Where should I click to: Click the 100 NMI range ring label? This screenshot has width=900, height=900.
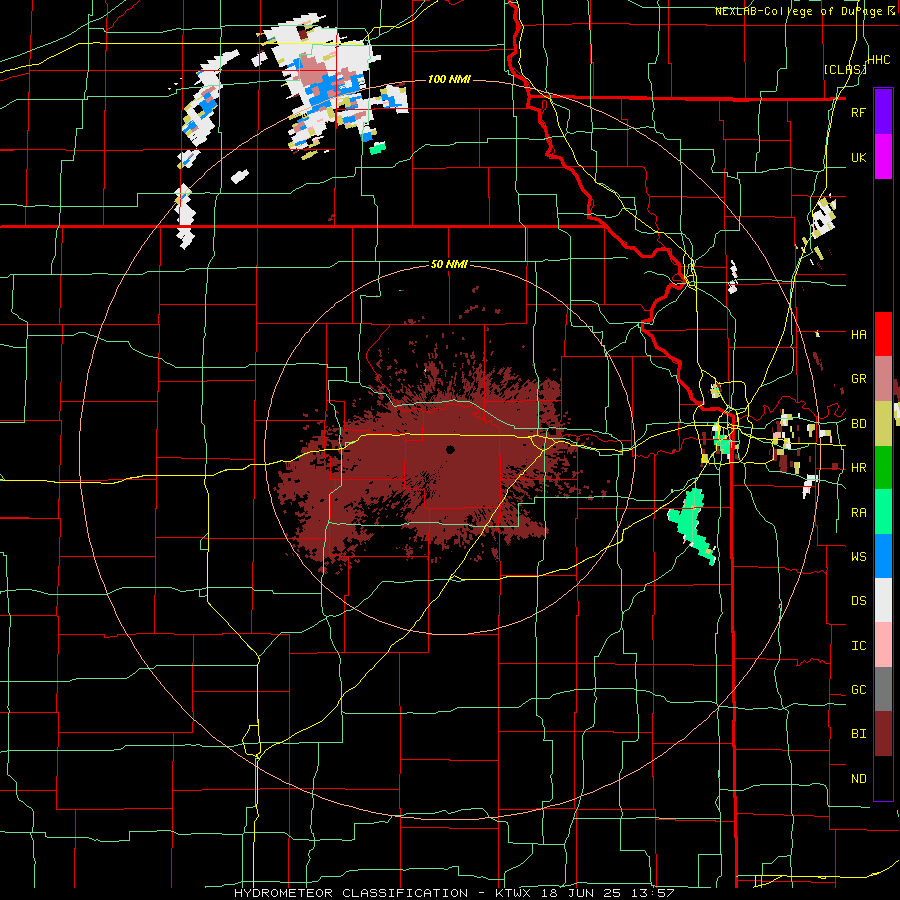[x=449, y=79]
